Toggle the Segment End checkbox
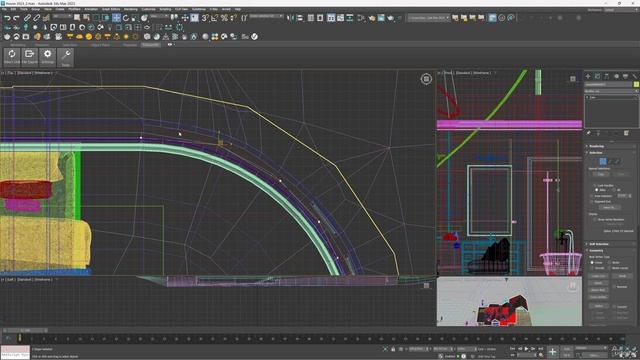 [x=592, y=201]
